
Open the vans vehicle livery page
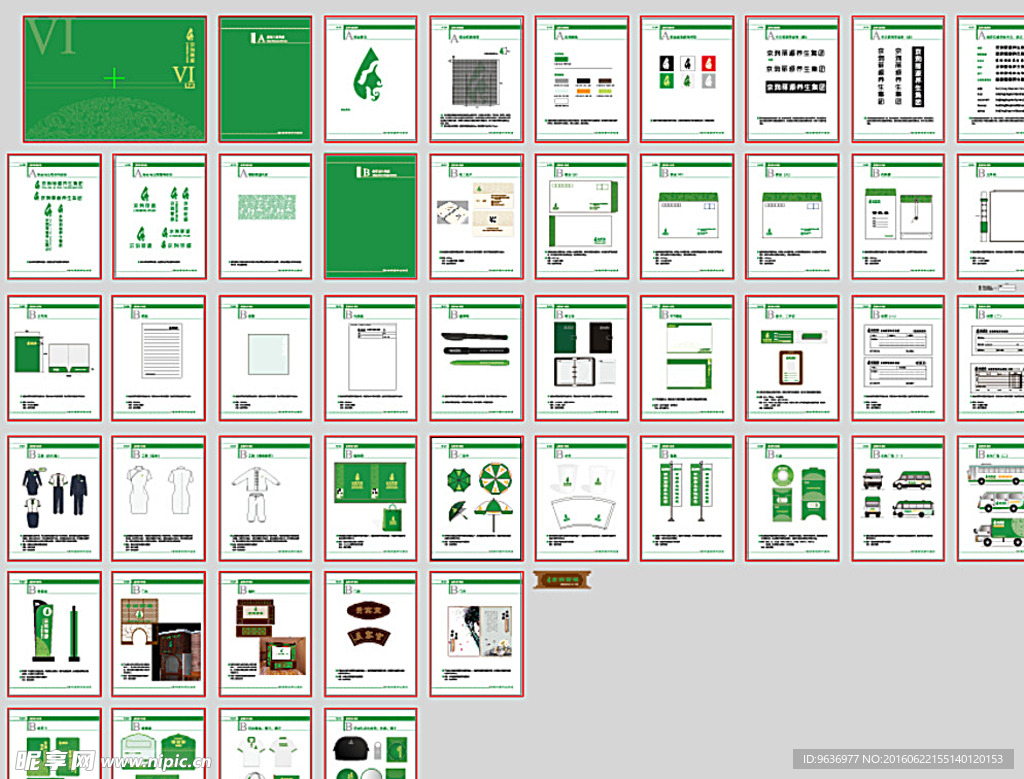(x=898, y=499)
